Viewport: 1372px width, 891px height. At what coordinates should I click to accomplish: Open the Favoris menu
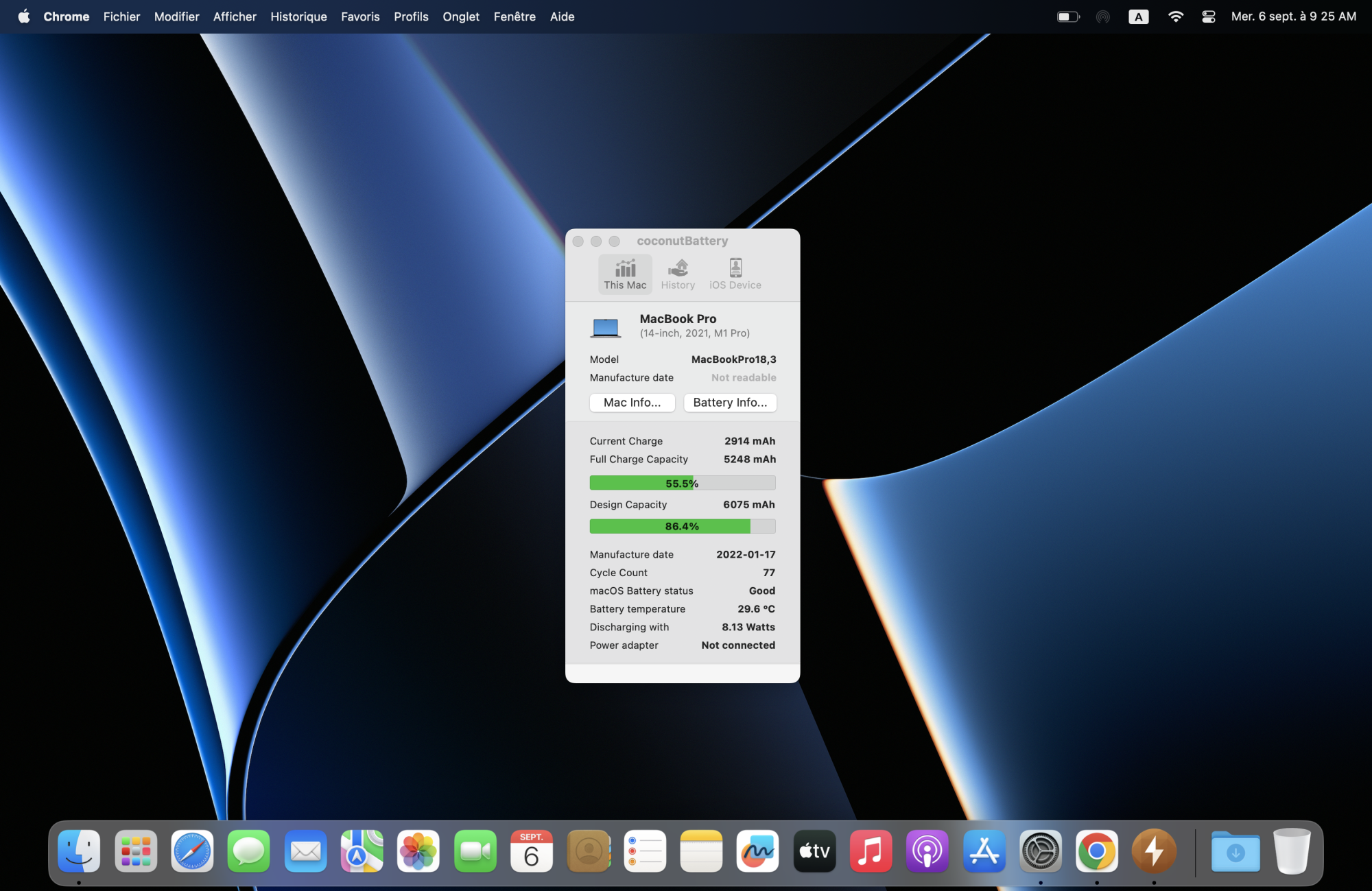tap(360, 16)
